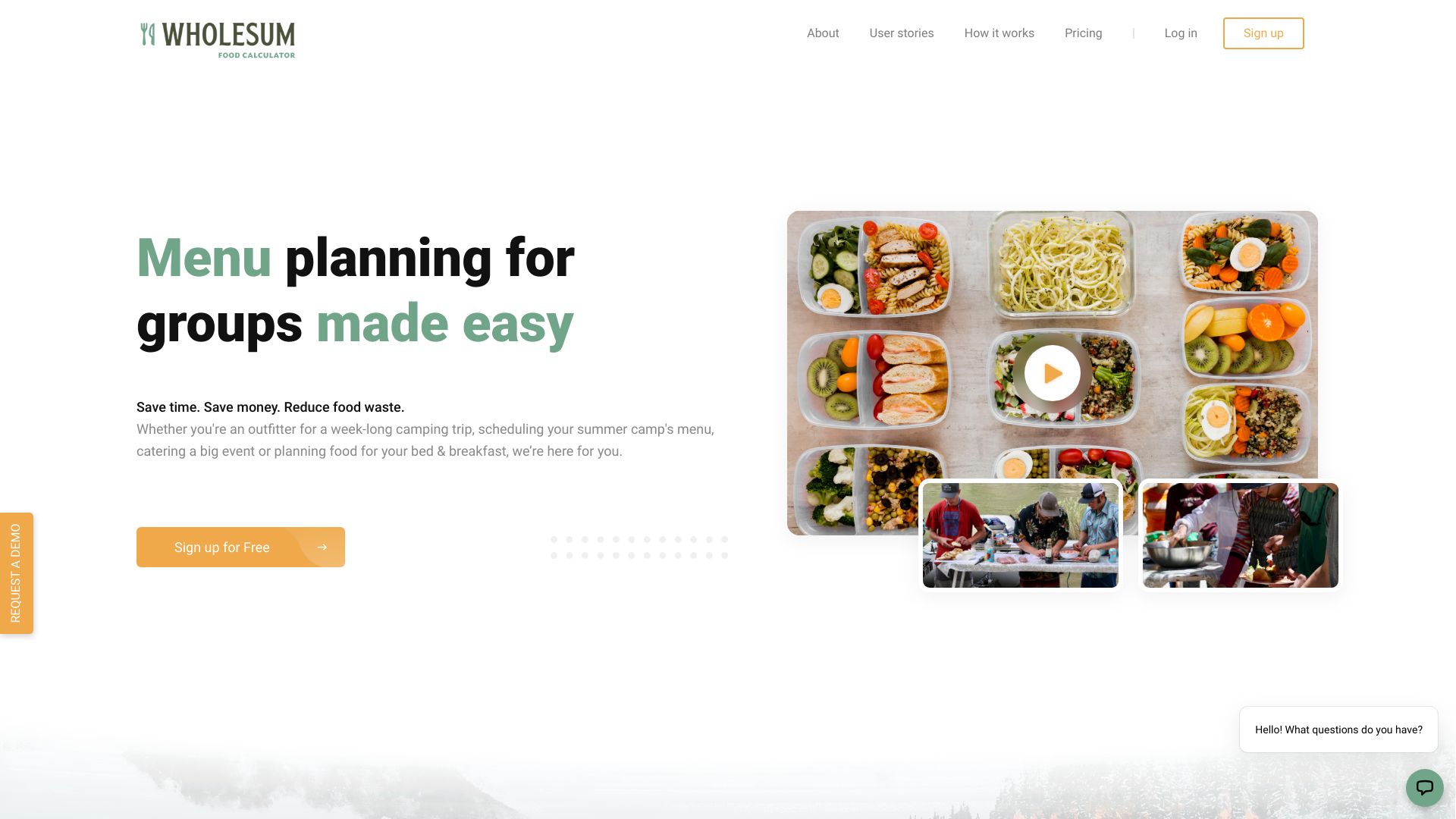Image resolution: width=1456 pixels, height=819 pixels.
Task: Expand the About navigation menu item
Action: pos(823,33)
